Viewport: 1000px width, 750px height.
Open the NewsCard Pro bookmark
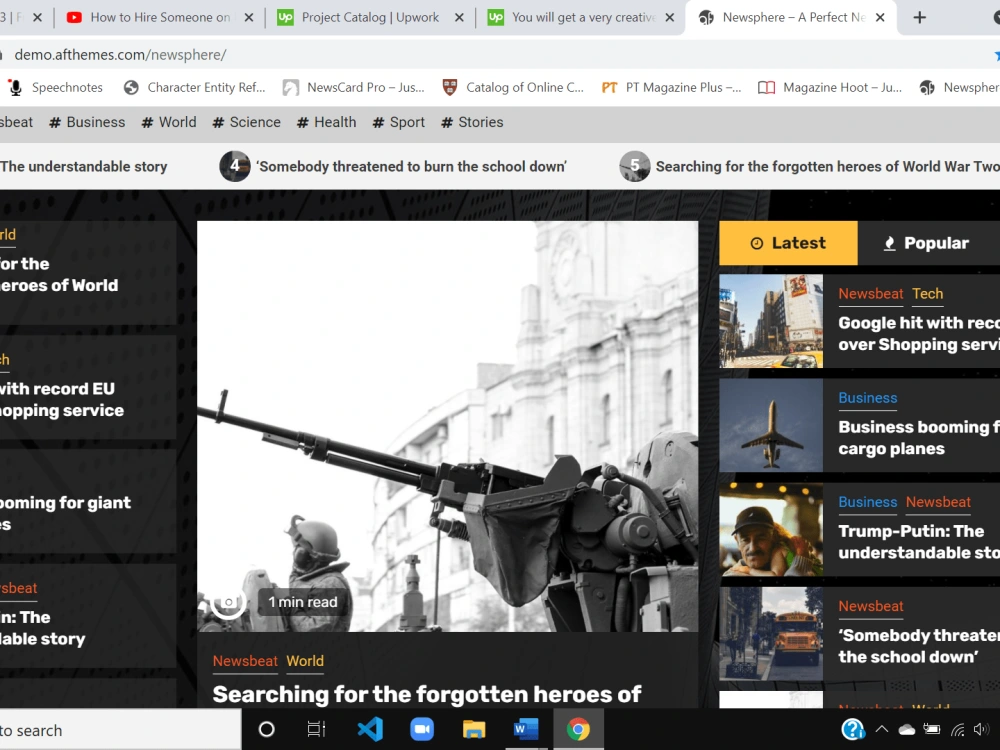354,87
